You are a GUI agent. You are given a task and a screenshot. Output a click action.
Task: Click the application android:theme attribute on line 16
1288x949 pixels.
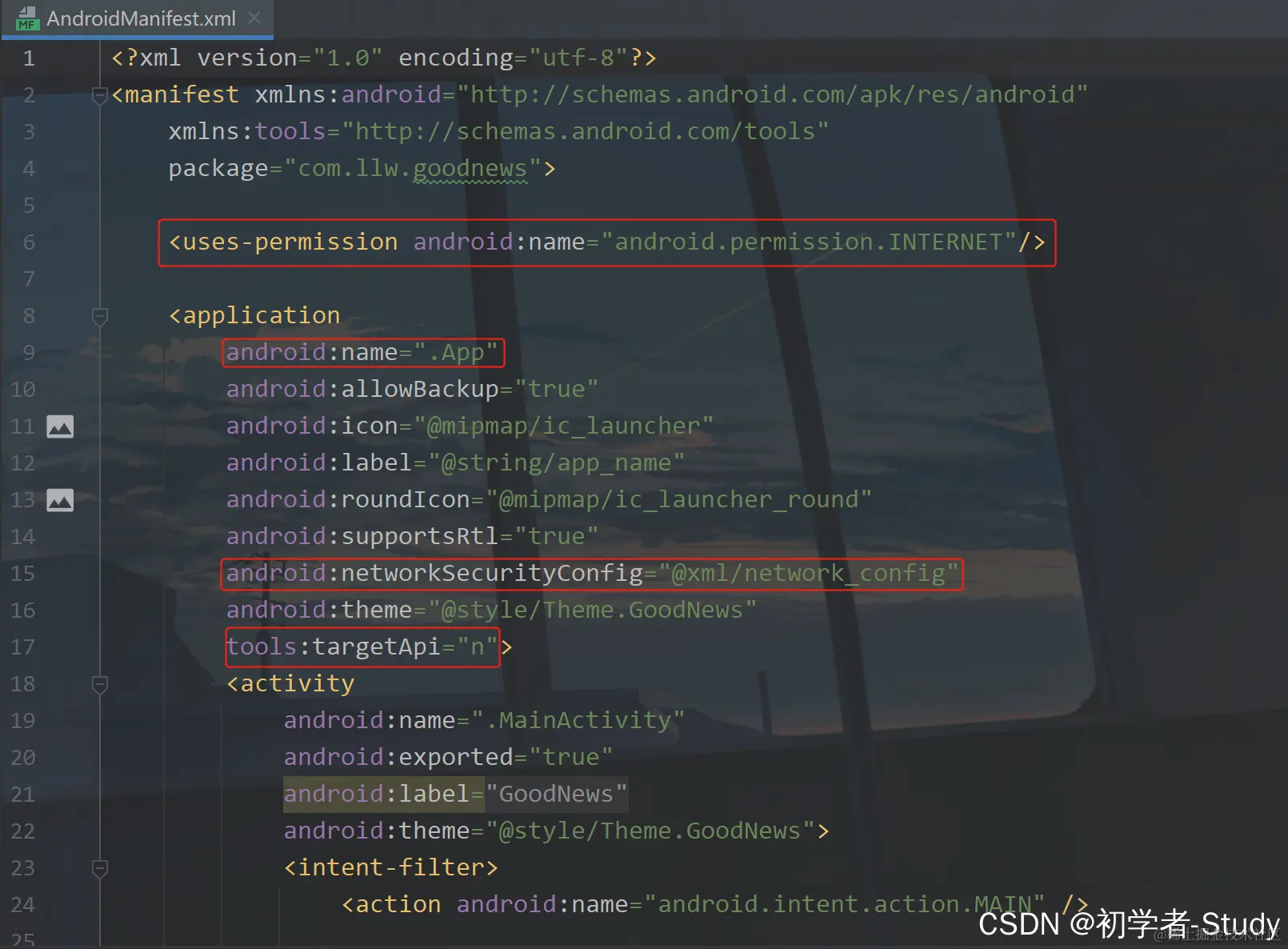[x=491, y=611]
